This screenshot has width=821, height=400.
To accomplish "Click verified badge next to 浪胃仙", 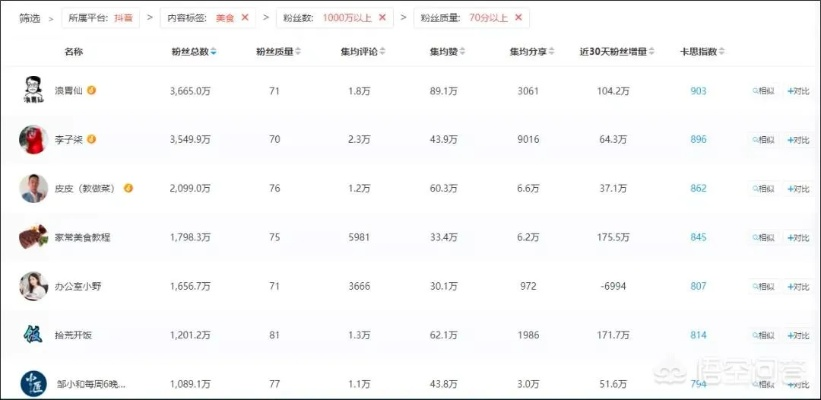I will tap(92, 90).
